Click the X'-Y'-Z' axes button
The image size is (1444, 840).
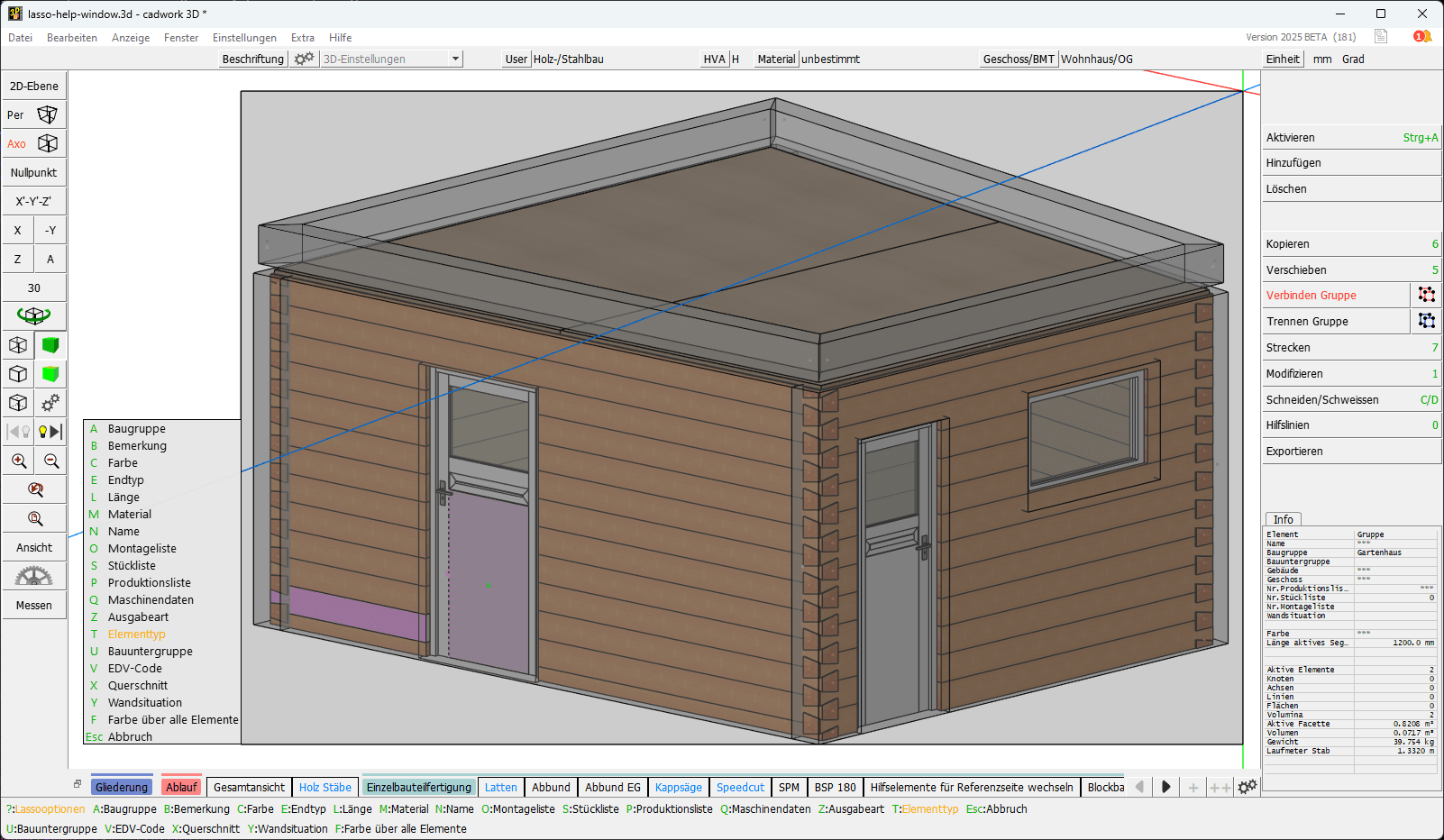point(34,202)
